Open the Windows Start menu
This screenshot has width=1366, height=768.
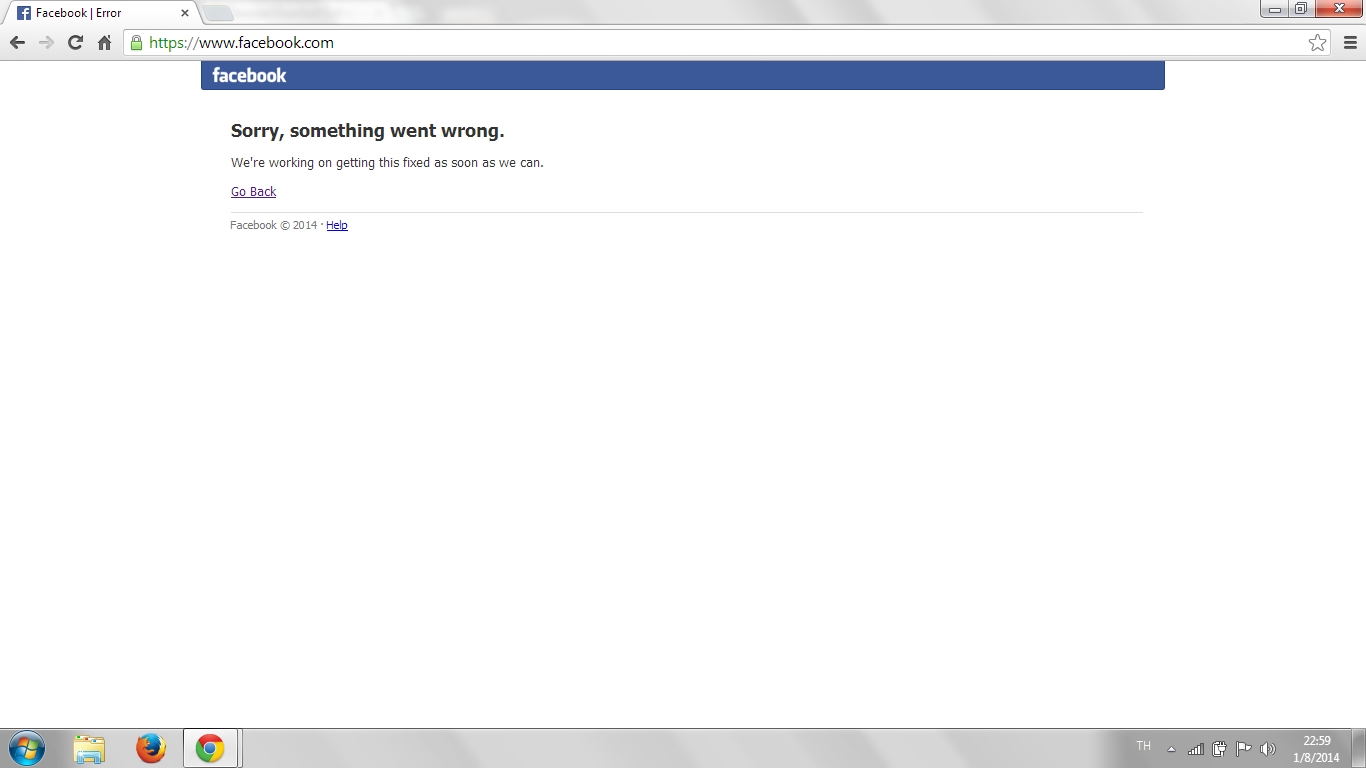[x=27, y=748]
